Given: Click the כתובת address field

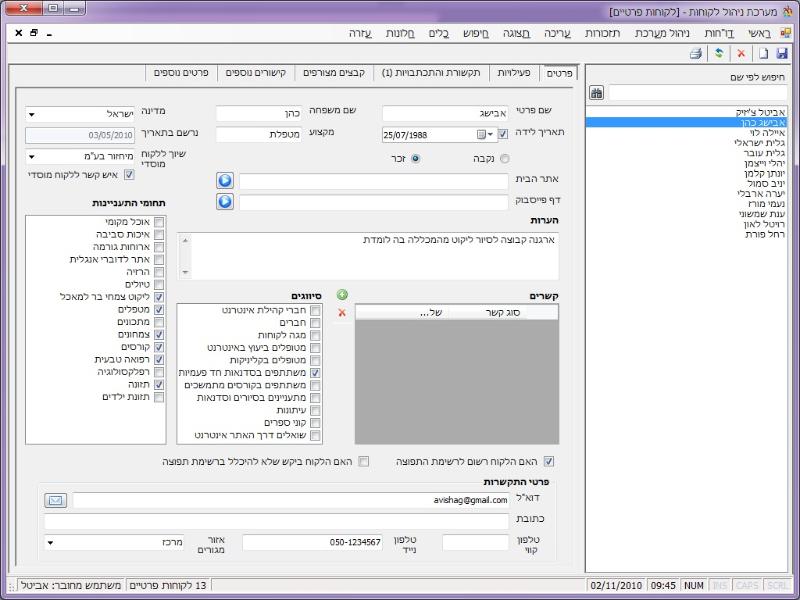Looking at the screenshot, I should [x=277, y=521].
